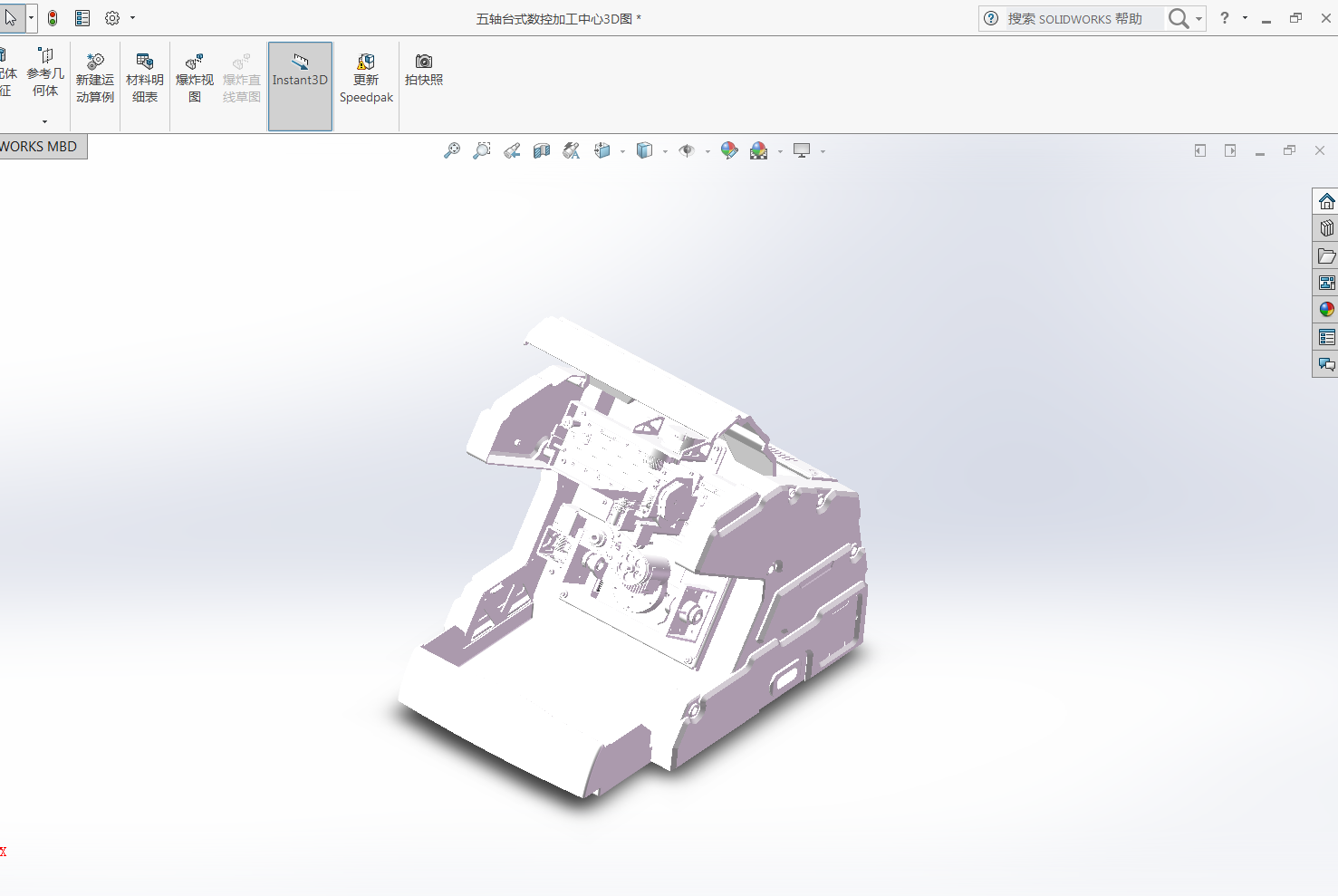Open the Appearances color ball task pane
This screenshot has height=896, width=1338.
1326,310
